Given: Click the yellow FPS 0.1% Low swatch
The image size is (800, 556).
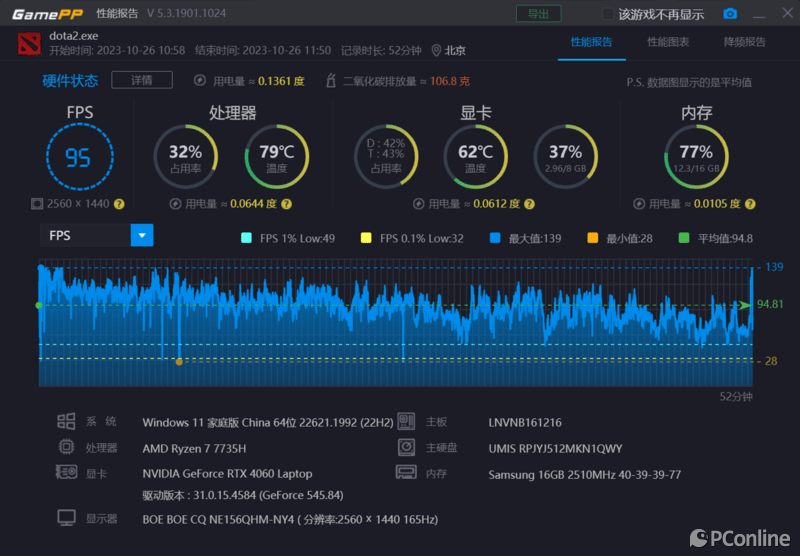Looking at the screenshot, I should click(366, 238).
